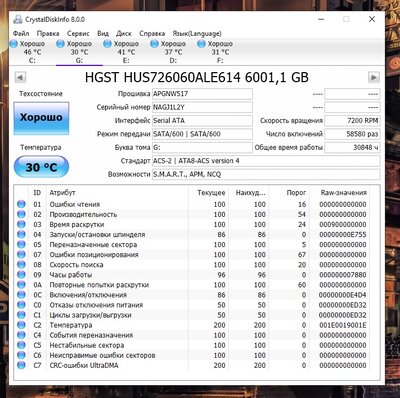Open the Диск menu
The image size is (400, 398).
coord(124,34)
